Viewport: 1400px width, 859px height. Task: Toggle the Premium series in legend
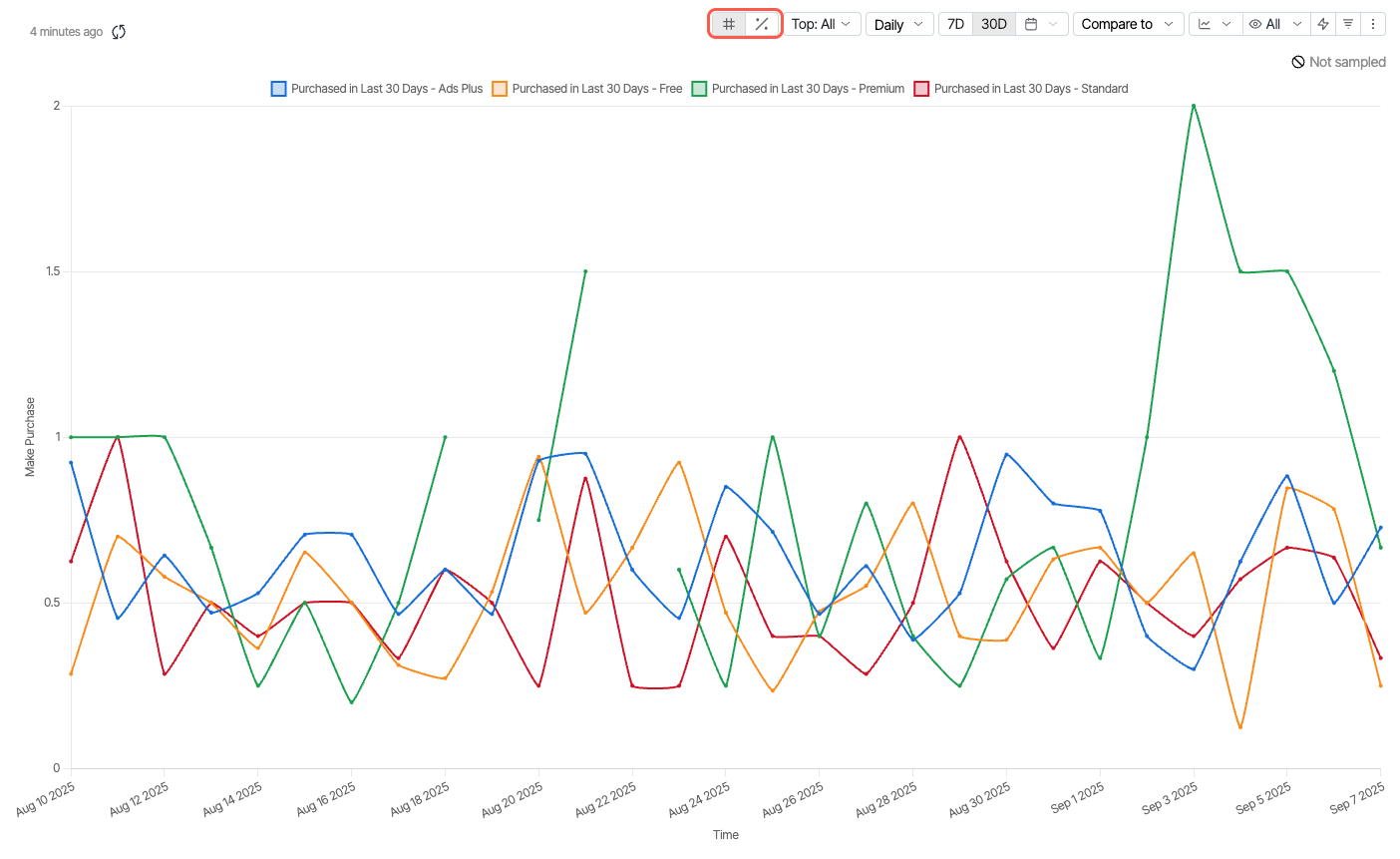tap(700, 89)
